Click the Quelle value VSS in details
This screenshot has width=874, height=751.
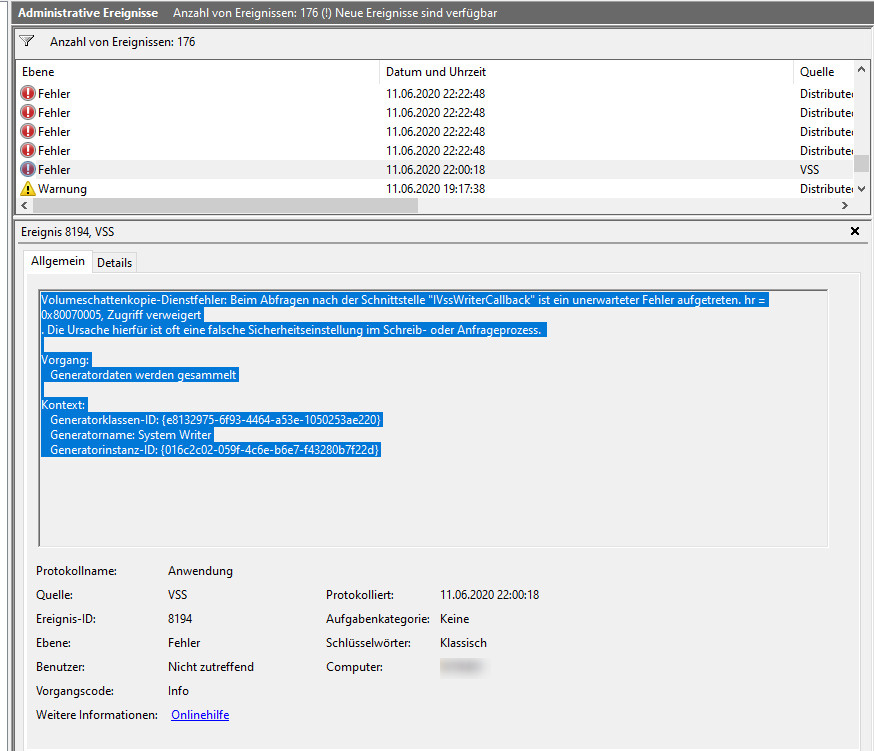coord(178,595)
